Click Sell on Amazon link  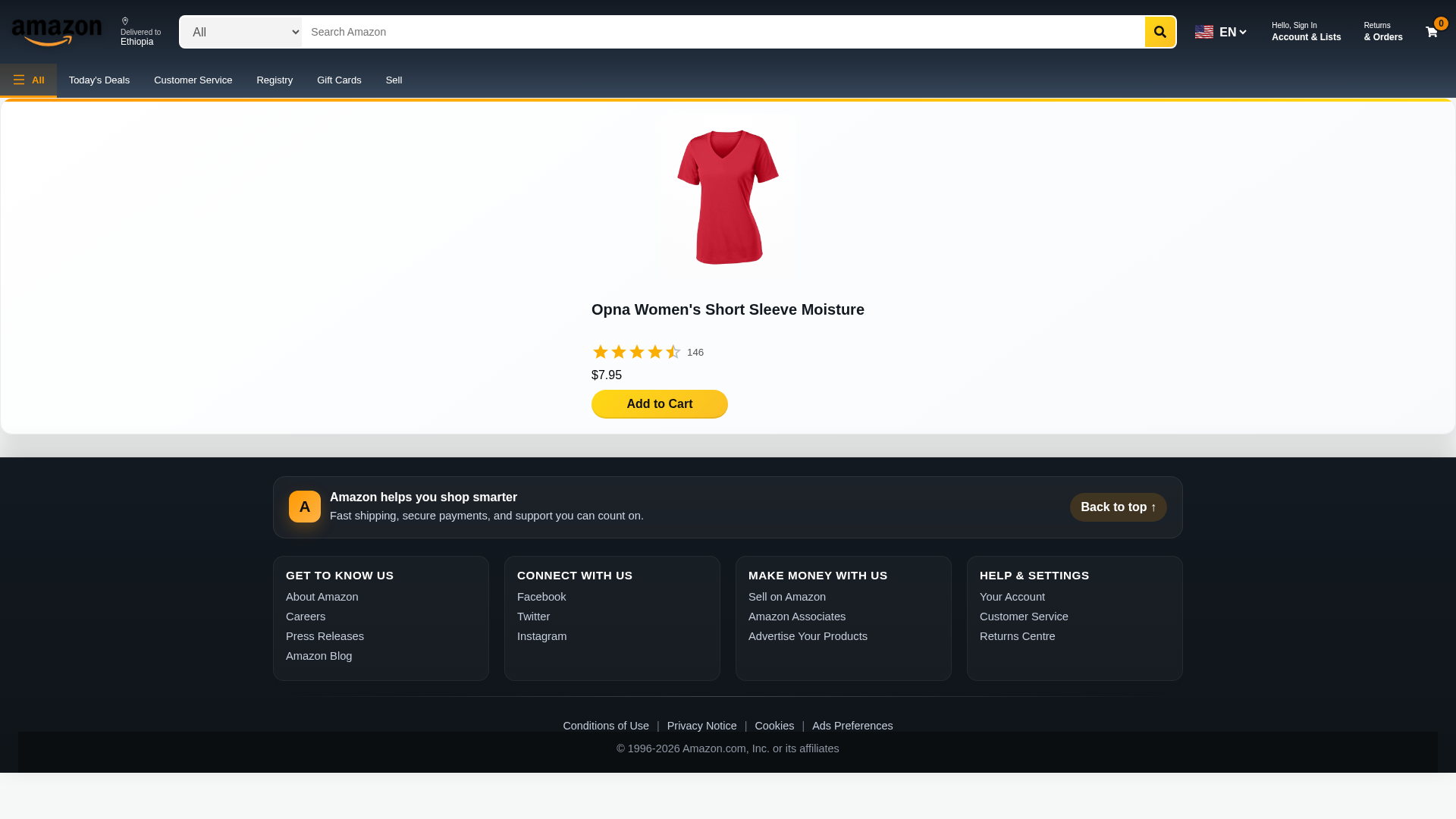[787, 597]
